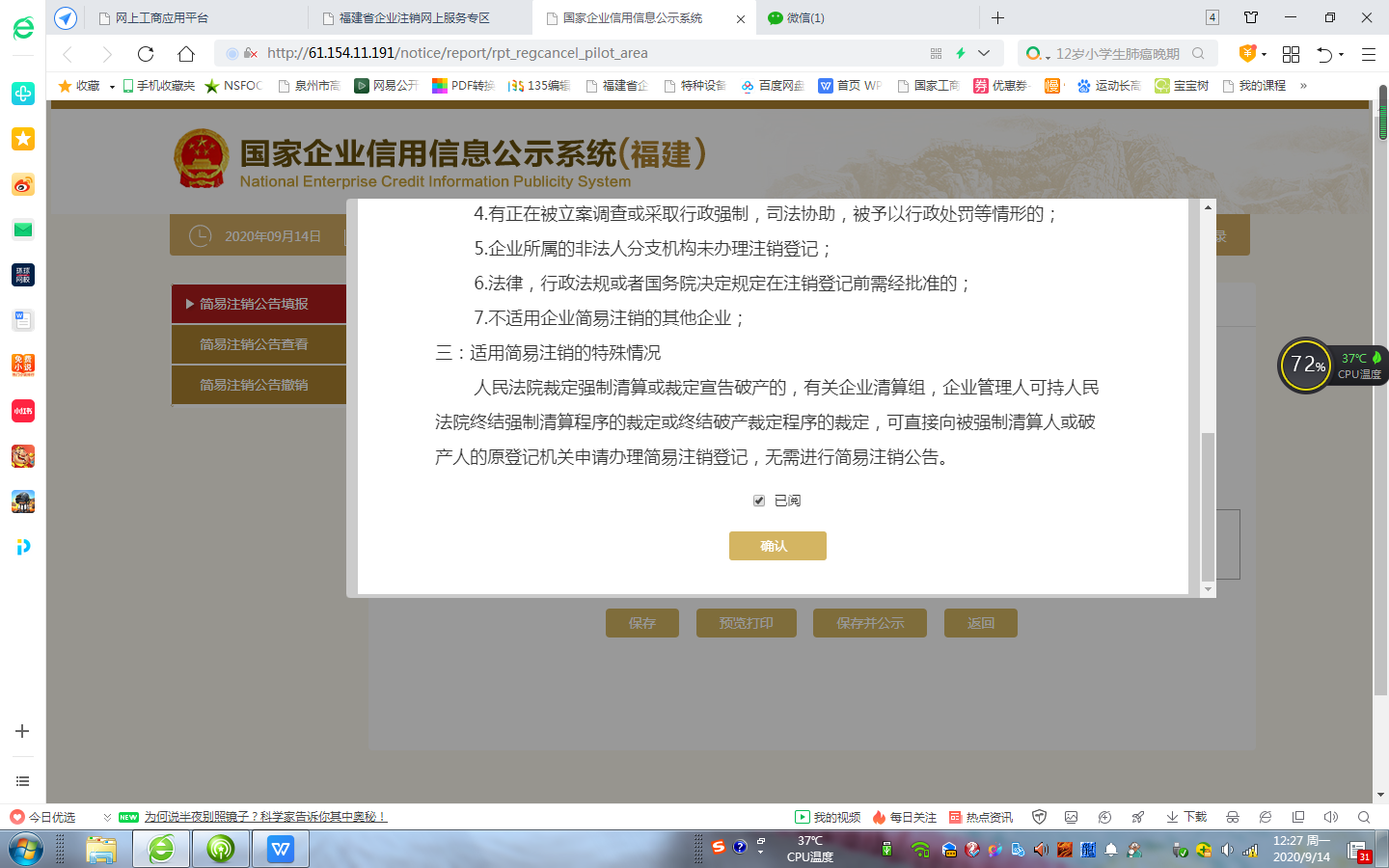Open Weibo icon in left sidebar
The image size is (1389, 868).
[x=23, y=184]
